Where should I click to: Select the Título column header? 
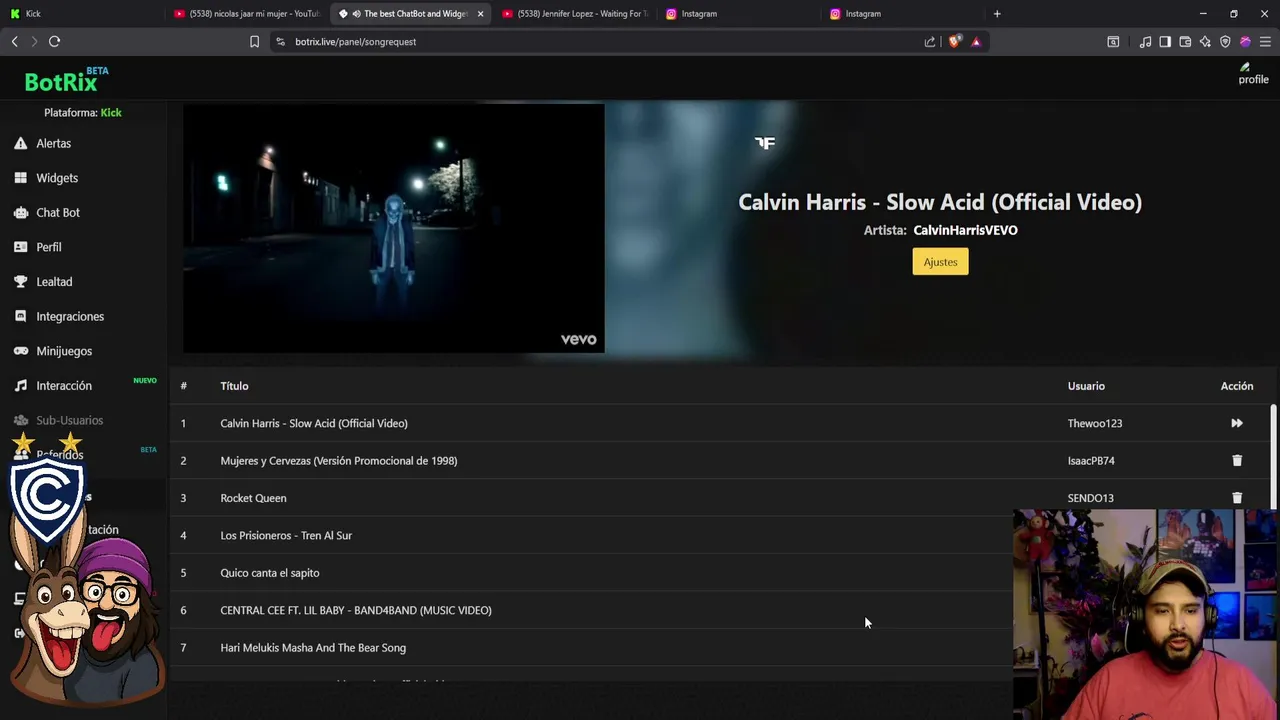click(234, 386)
